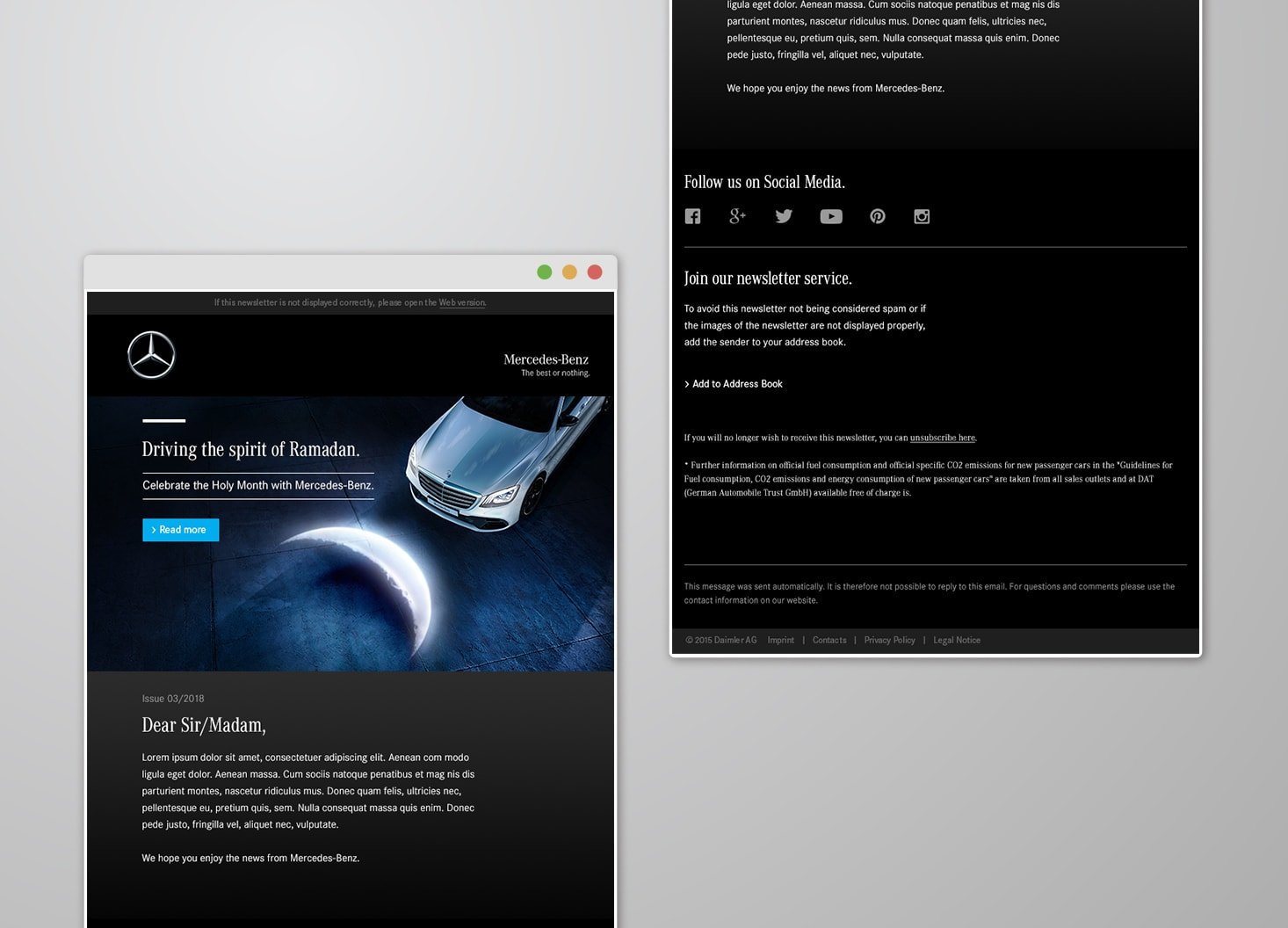Click the Celebrate the Holy Month subtitle

pyautogui.click(x=258, y=485)
